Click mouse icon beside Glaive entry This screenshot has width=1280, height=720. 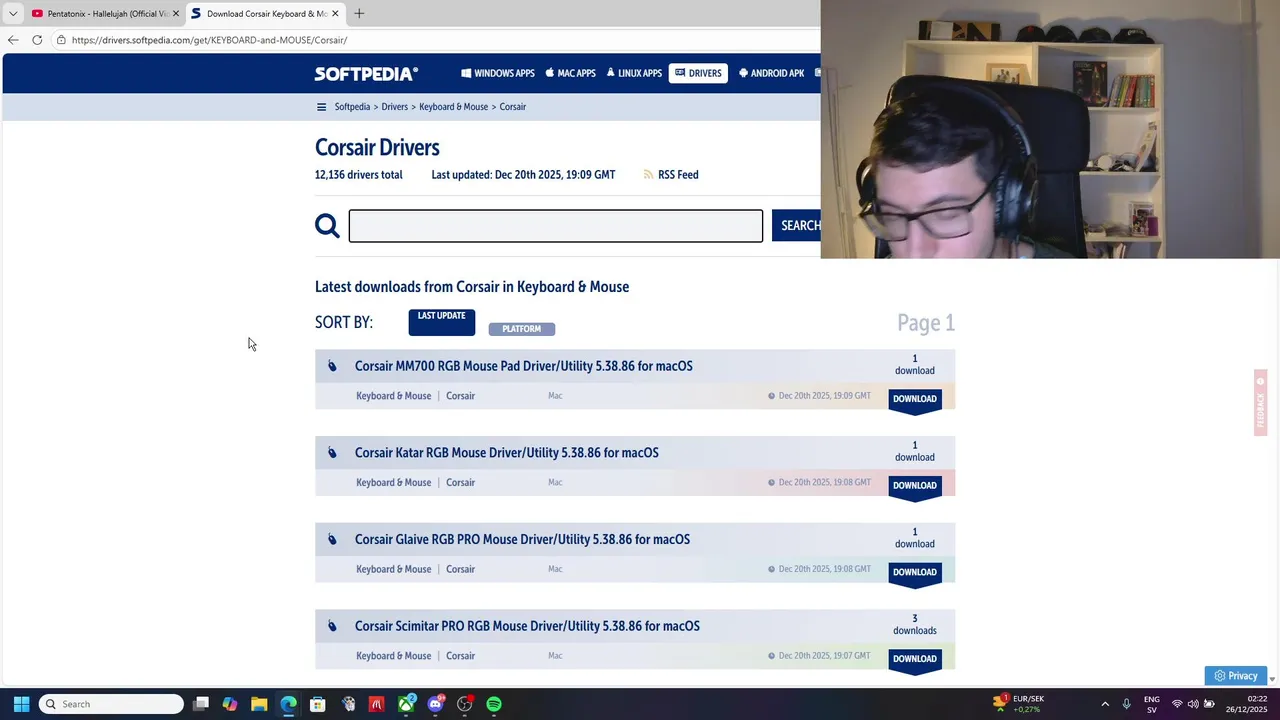pyautogui.click(x=332, y=540)
